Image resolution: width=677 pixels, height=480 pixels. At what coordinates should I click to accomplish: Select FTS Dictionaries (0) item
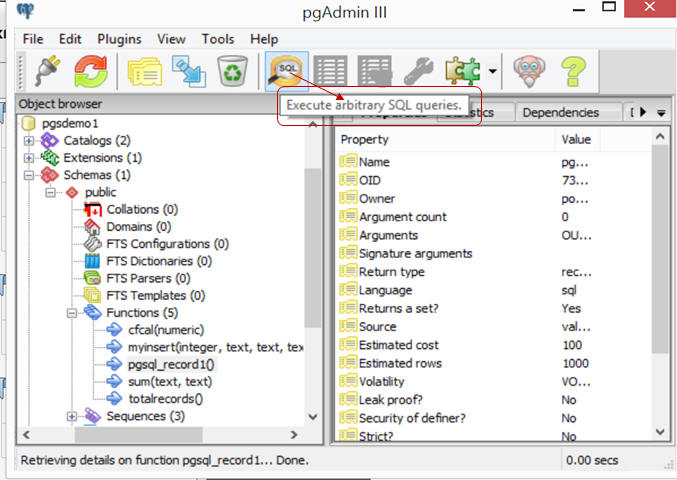point(159,262)
